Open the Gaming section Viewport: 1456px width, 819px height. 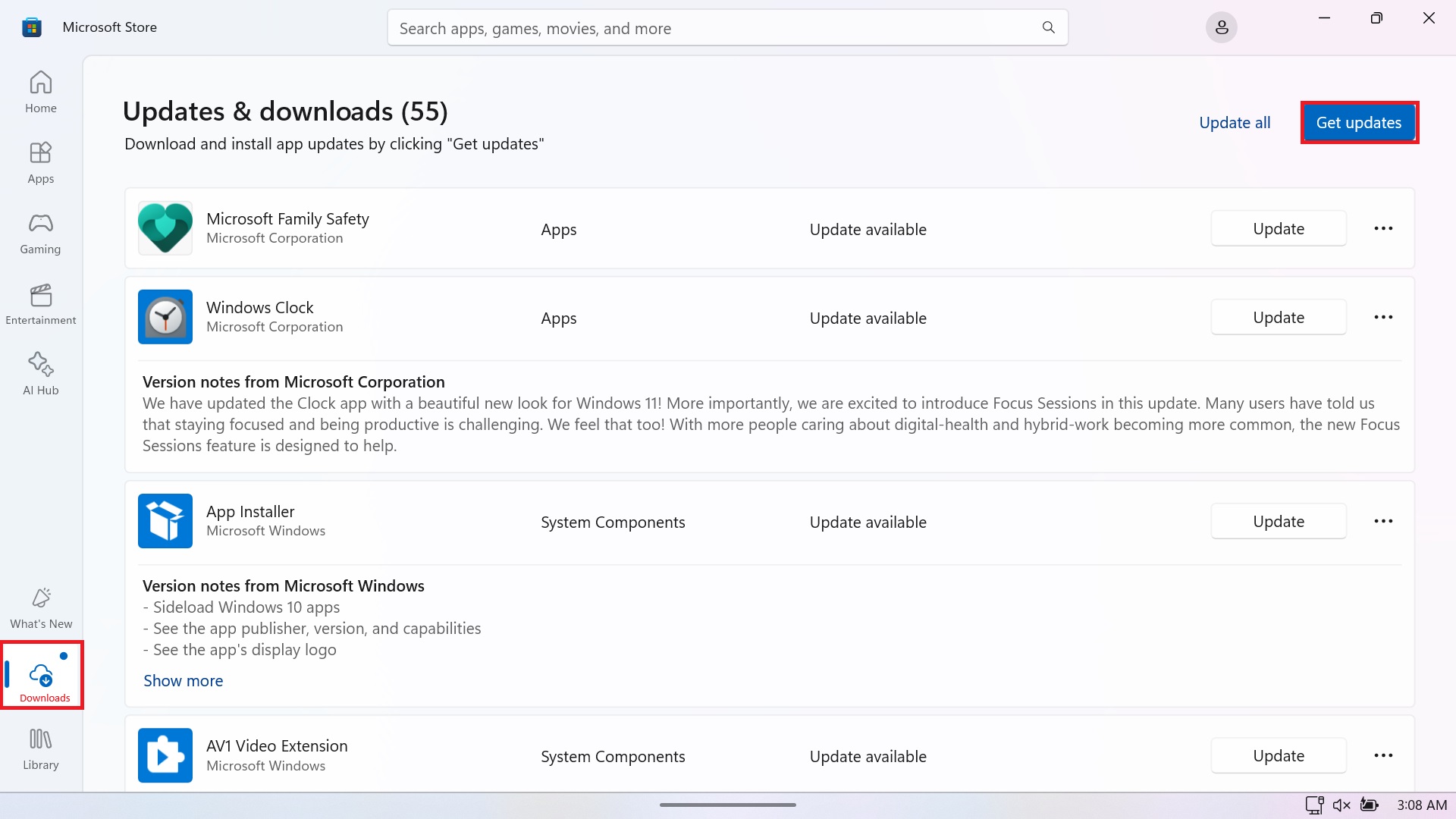tap(41, 233)
